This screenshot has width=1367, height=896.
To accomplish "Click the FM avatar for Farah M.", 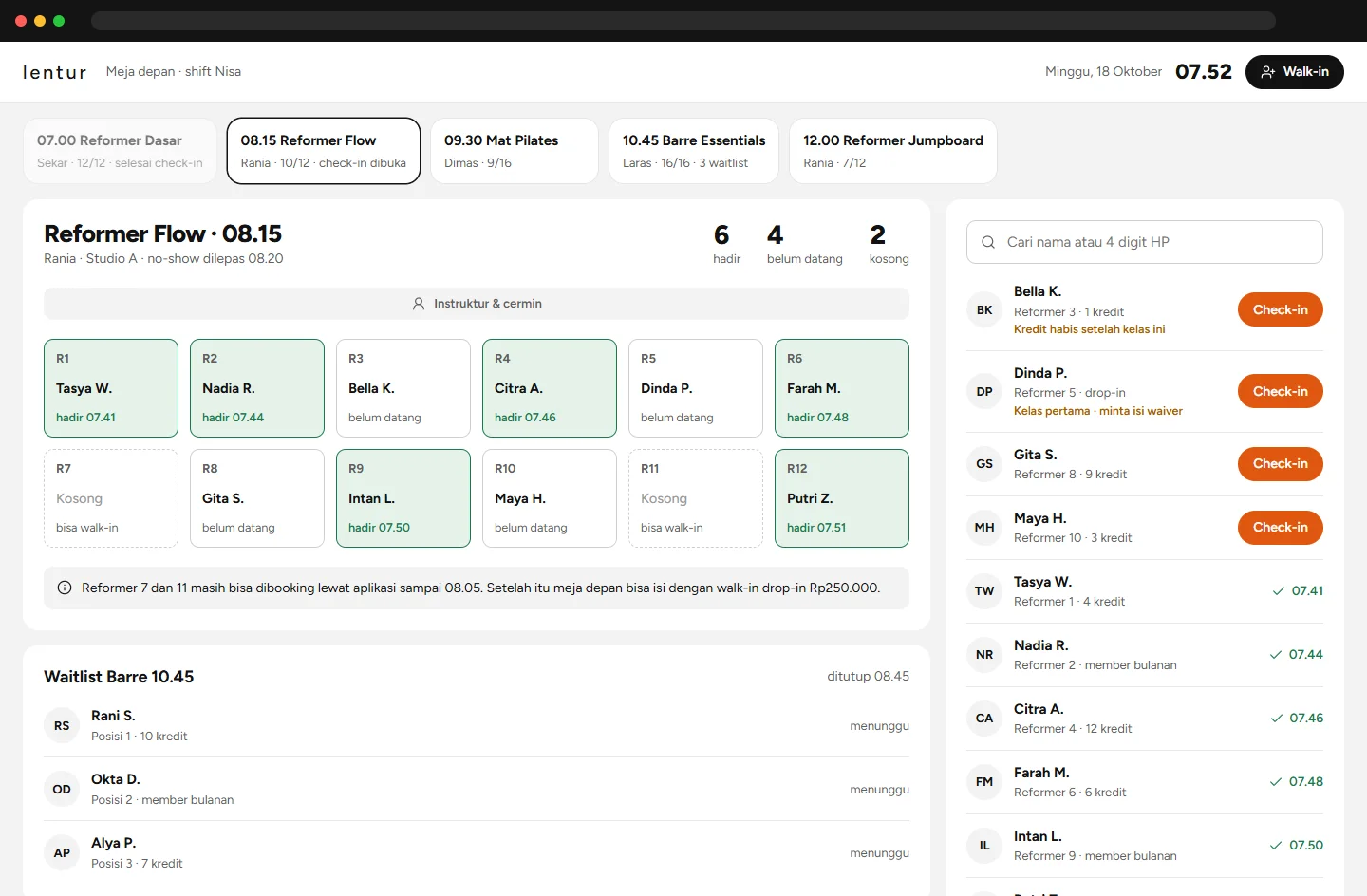I will pos(984,782).
